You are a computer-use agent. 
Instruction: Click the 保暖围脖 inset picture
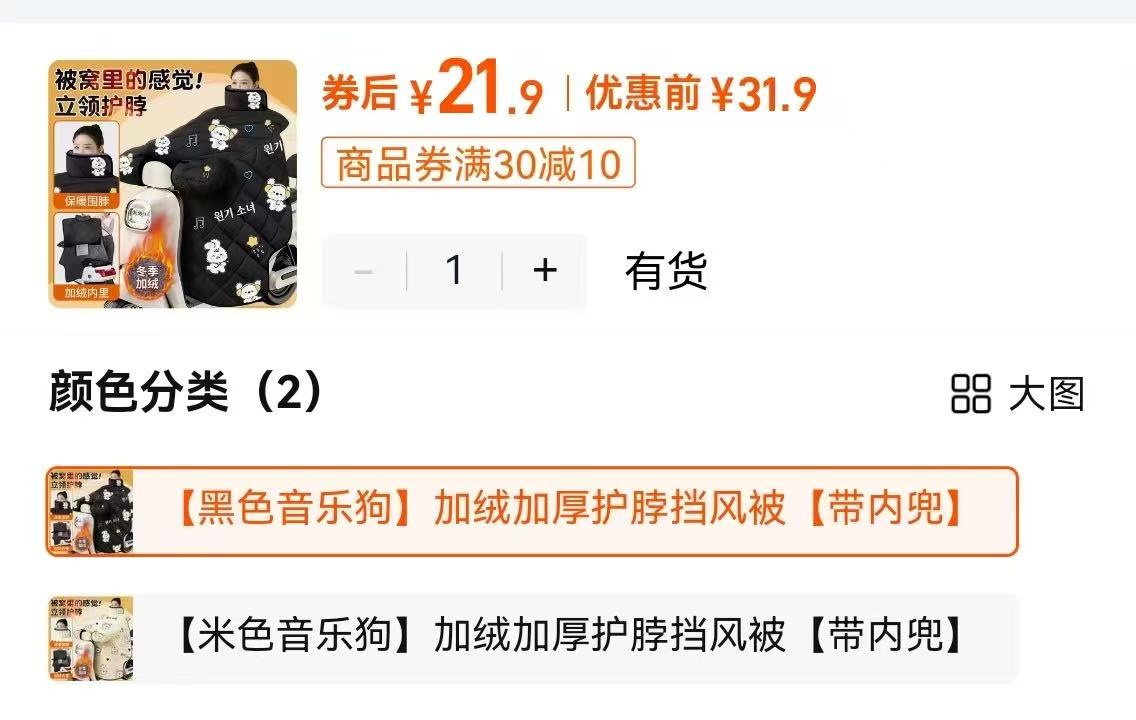click(86, 165)
